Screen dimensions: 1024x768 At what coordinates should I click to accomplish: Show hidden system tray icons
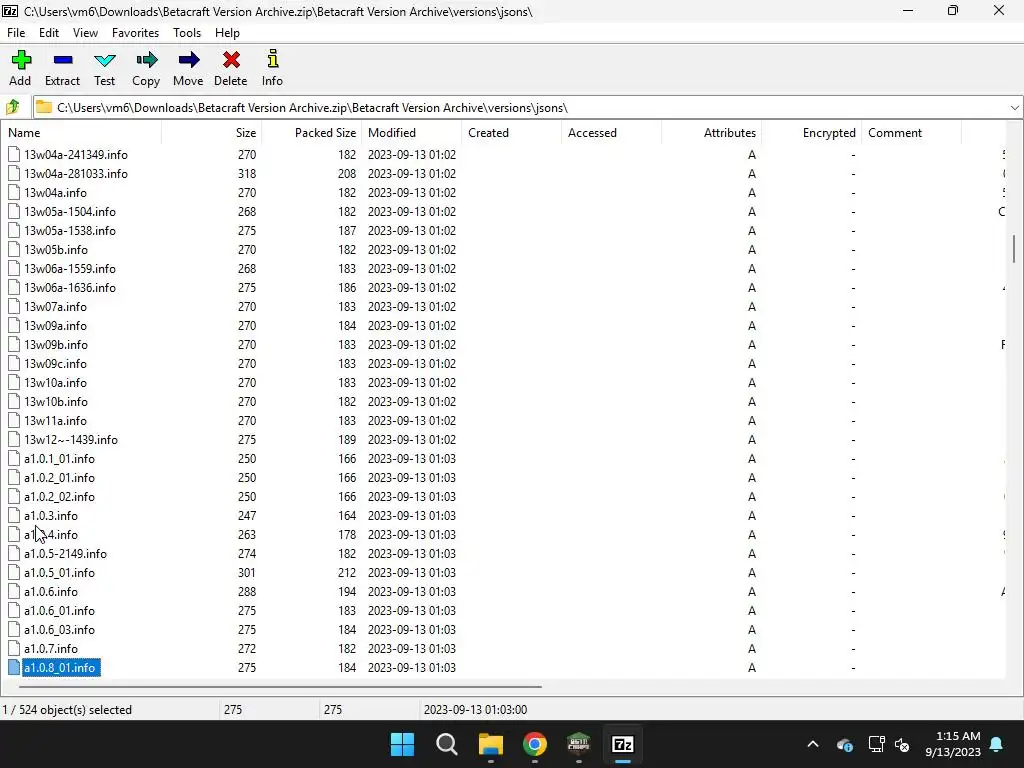[x=812, y=744]
